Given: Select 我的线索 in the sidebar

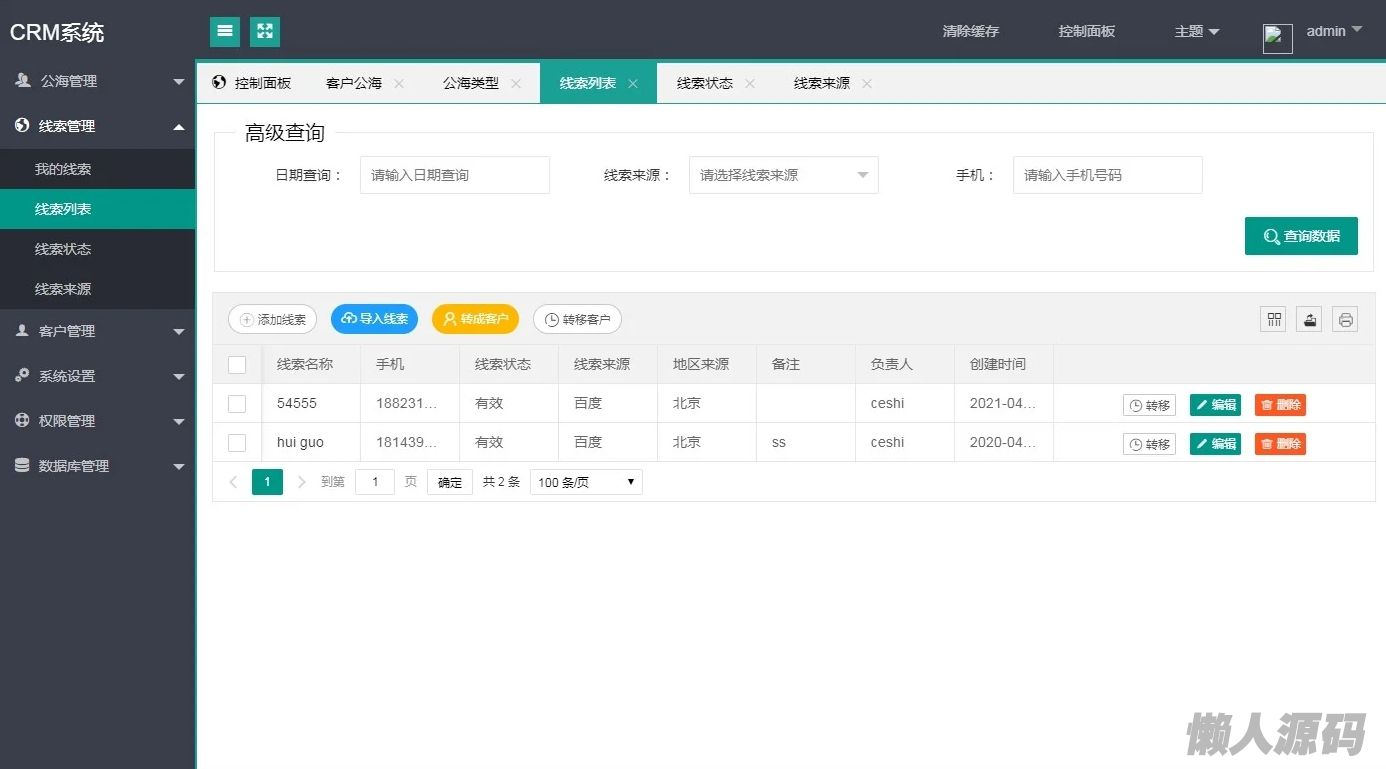Looking at the screenshot, I should [63, 169].
